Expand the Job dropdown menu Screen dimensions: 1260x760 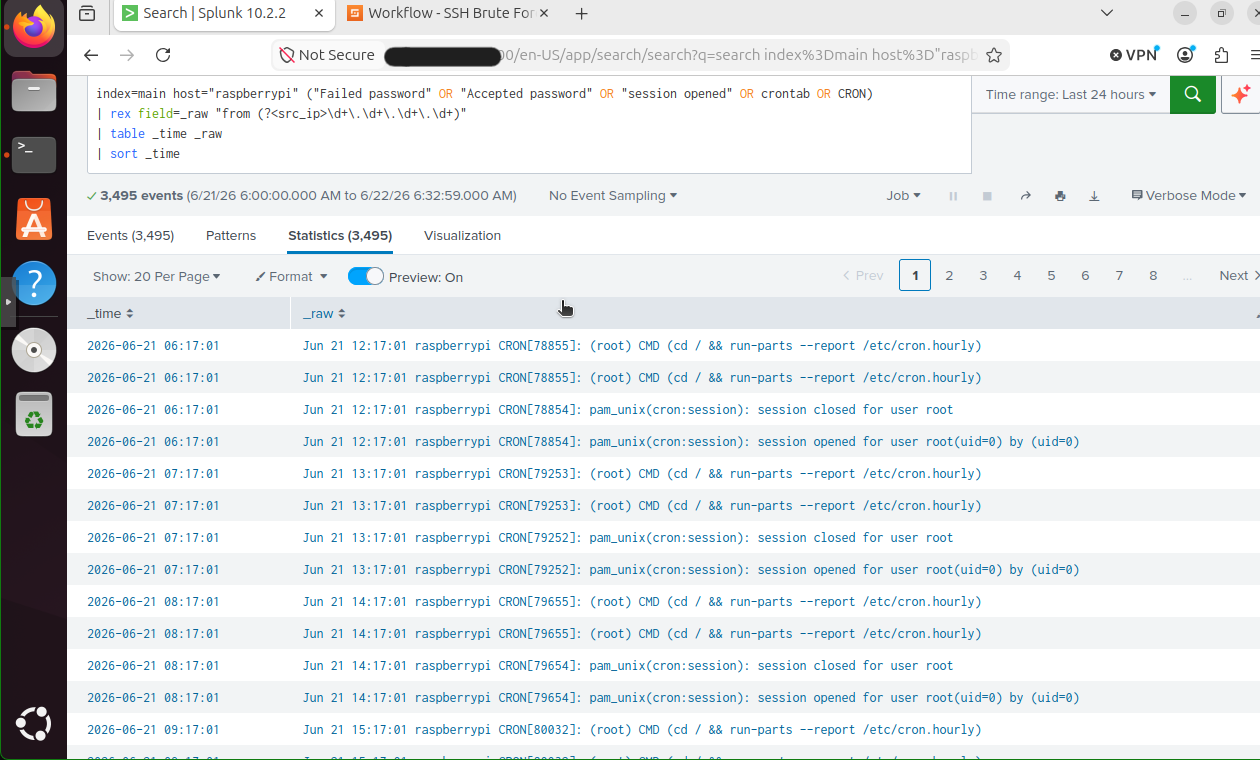click(903, 196)
